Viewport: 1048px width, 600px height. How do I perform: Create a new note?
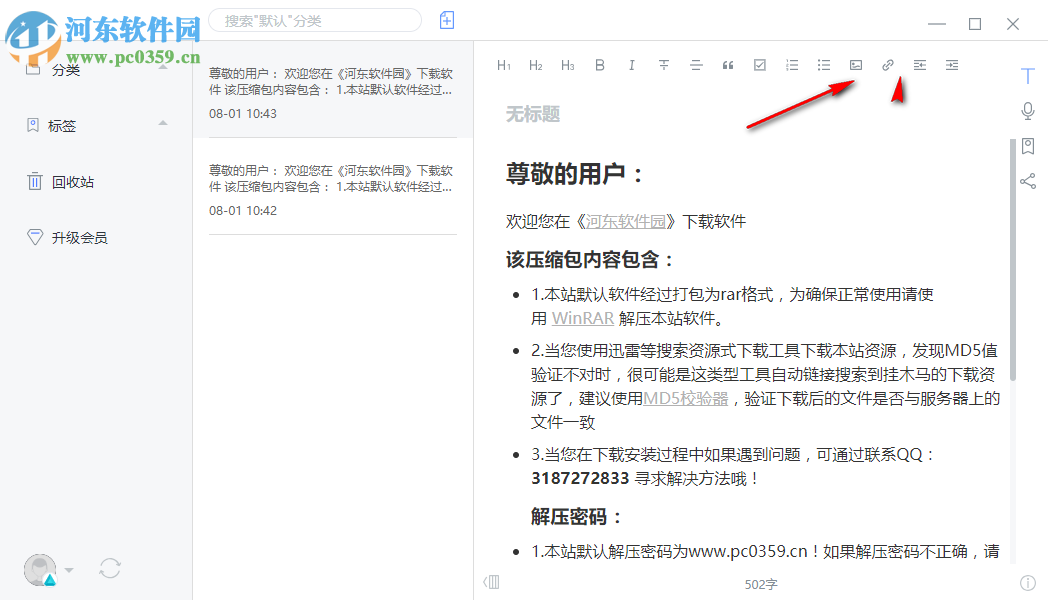click(447, 20)
